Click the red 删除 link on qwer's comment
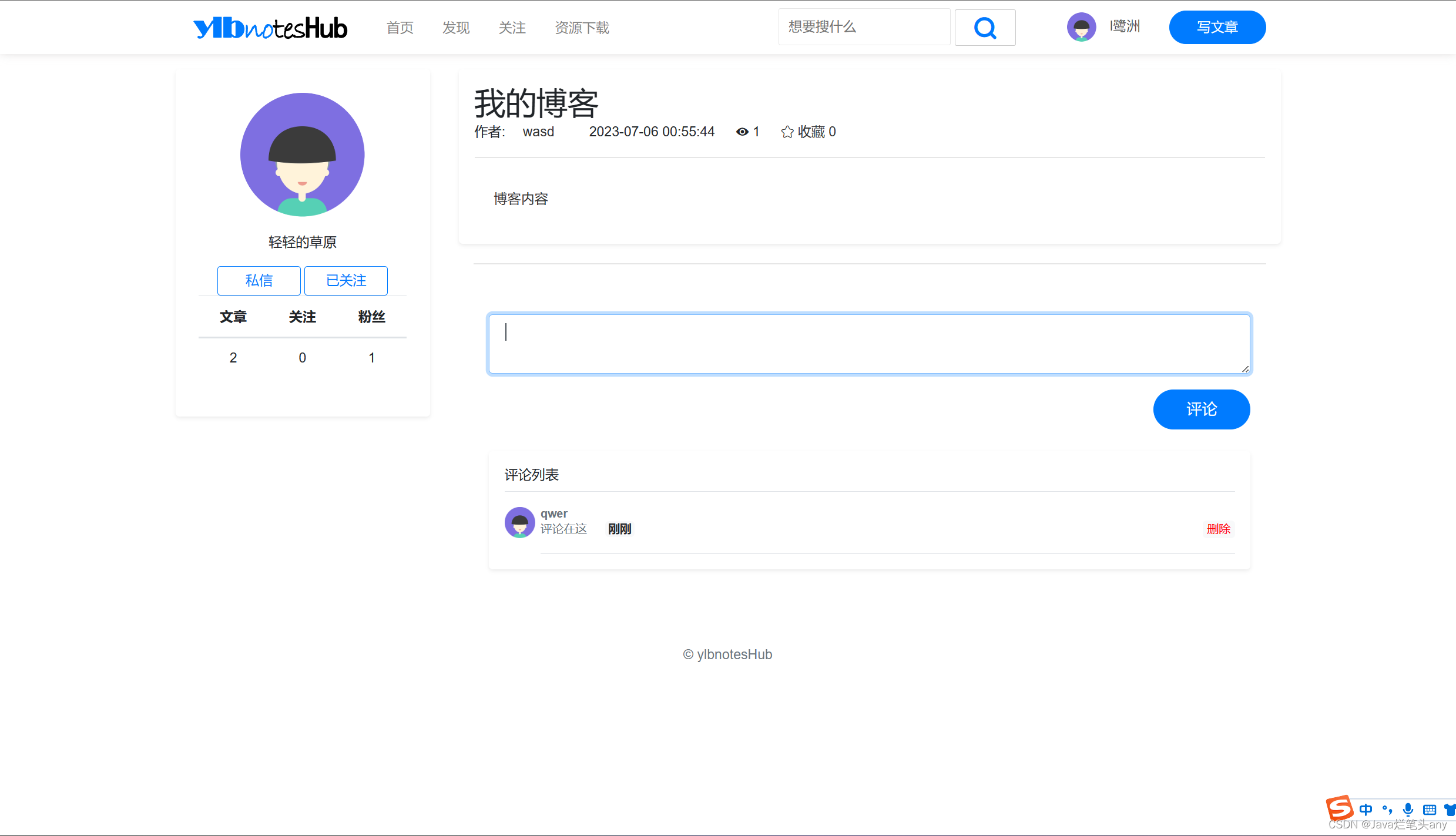The width and height of the screenshot is (1456, 836). pyautogui.click(x=1218, y=529)
